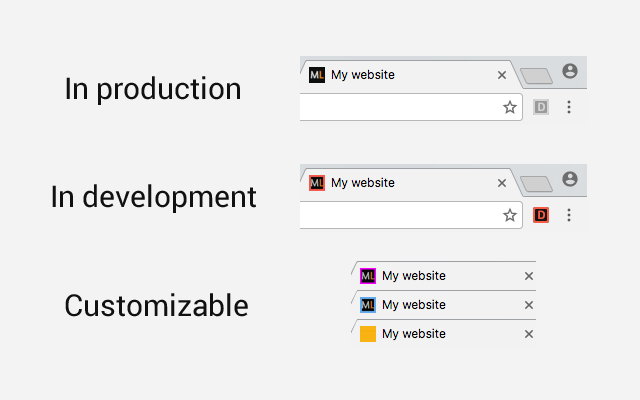Image resolution: width=640 pixels, height=400 pixels.
Task: Click the bookmark star in the production address bar
Action: [510, 107]
